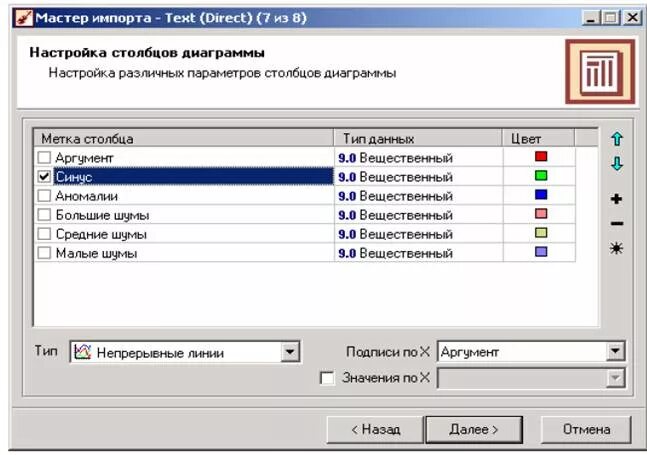Viewport: 647px width, 455px height.
Task: Click the Метка столбца column header
Action: (x=183, y=139)
